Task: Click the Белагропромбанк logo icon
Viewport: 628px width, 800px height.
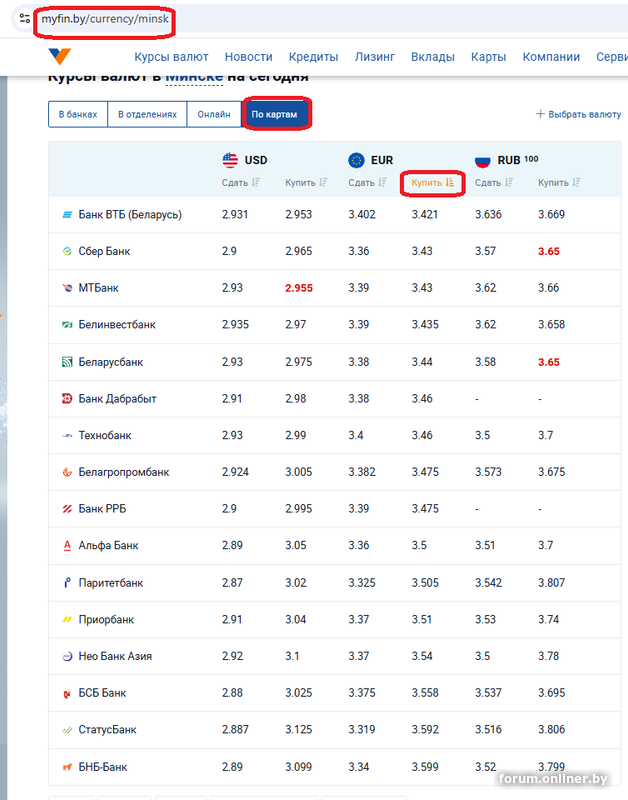Action: pos(67,472)
